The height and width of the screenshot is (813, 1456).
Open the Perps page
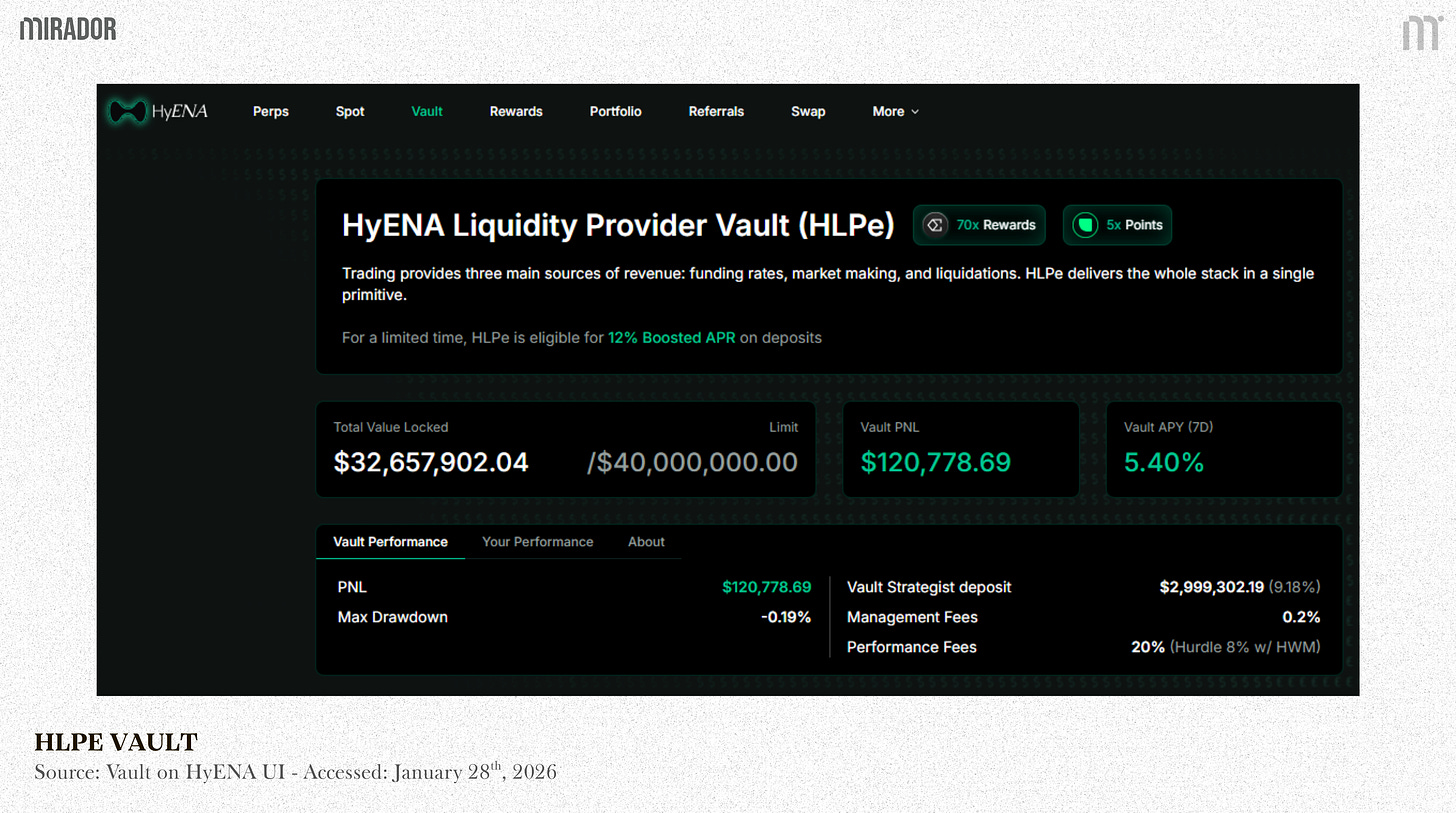(x=271, y=112)
